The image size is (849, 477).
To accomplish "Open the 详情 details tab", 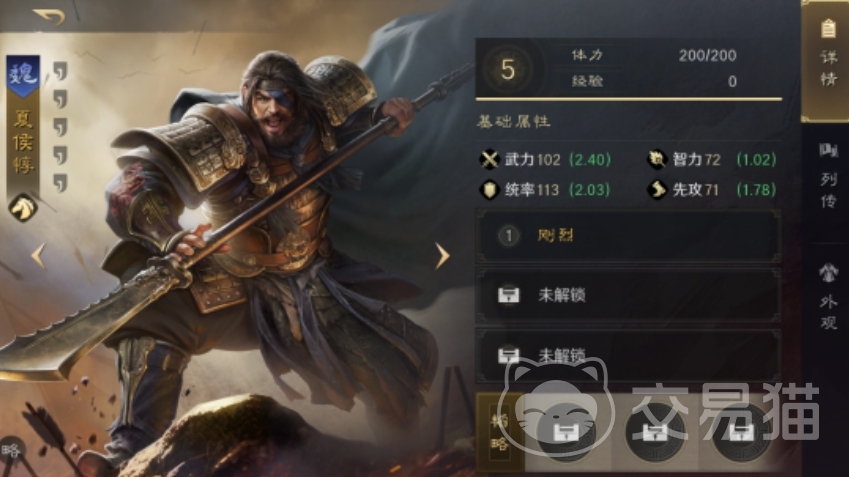I will tap(827, 61).
